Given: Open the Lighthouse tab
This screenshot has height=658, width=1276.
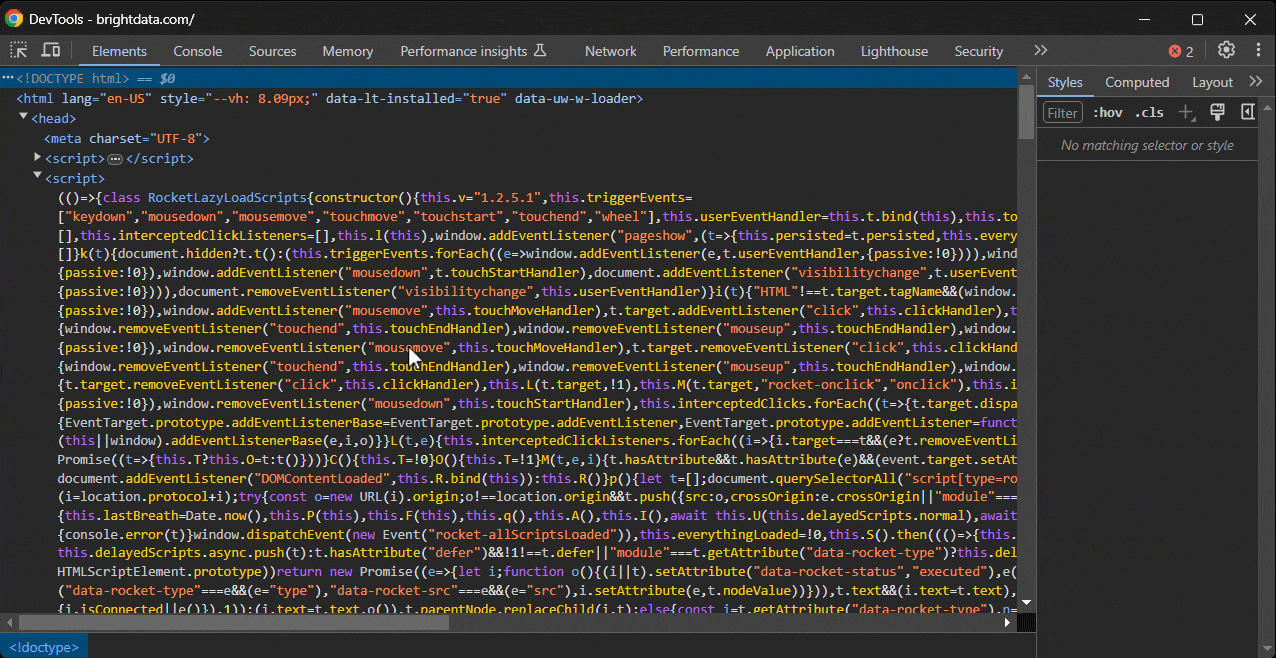Looking at the screenshot, I should (x=893, y=50).
